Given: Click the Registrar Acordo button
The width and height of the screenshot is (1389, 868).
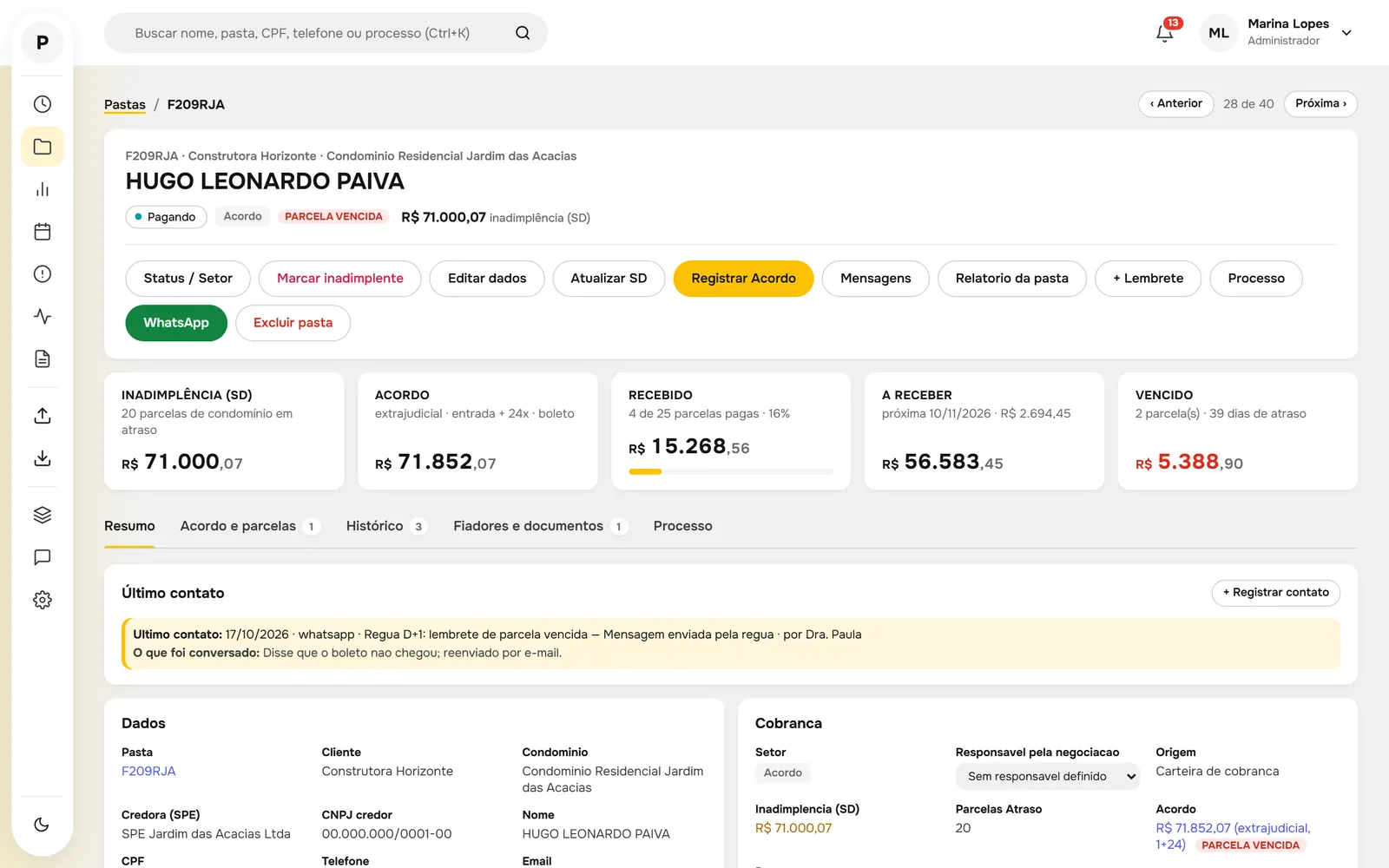Looking at the screenshot, I should (x=743, y=279).
